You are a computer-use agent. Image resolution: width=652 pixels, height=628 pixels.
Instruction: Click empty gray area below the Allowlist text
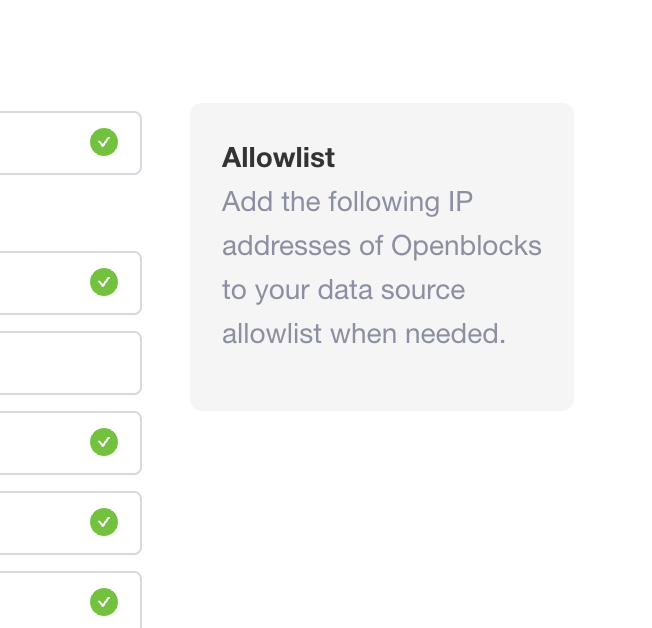coord(381,380)
